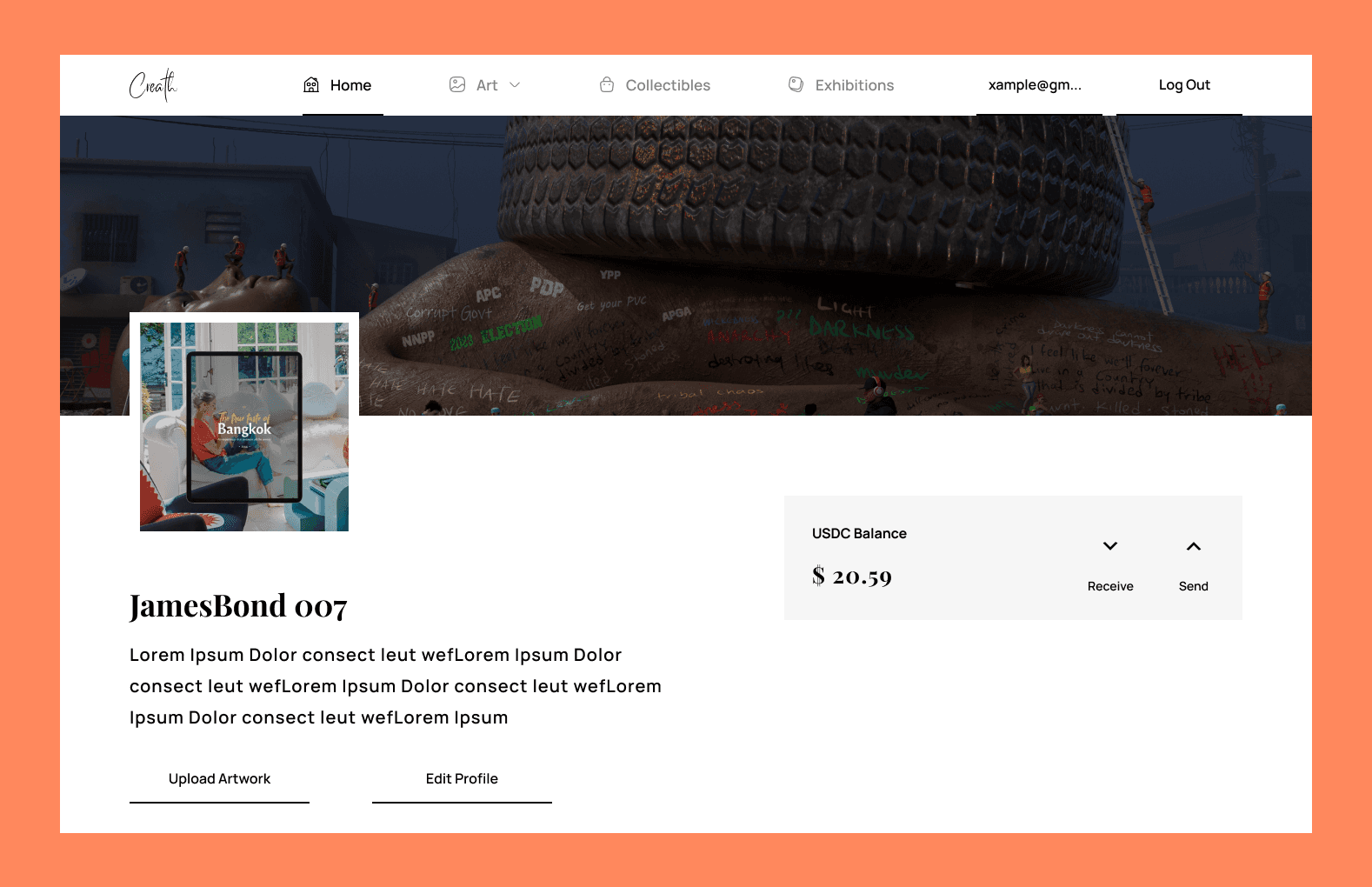Select the Art menu label
This screenshot has height=887, width=1372.
[487, 85]
